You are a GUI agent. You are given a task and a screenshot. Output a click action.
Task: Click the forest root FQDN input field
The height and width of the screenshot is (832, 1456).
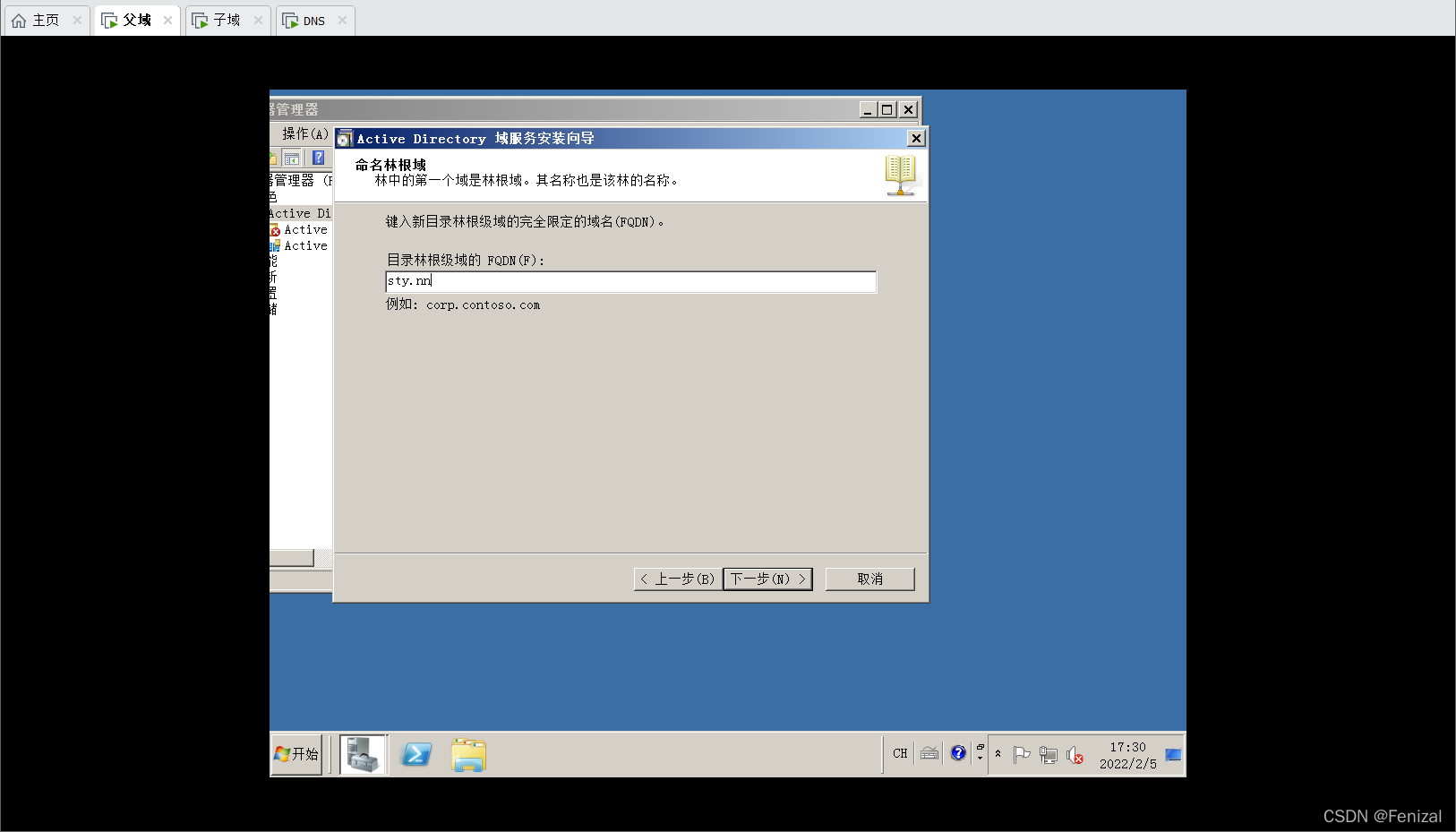(630, 281)
